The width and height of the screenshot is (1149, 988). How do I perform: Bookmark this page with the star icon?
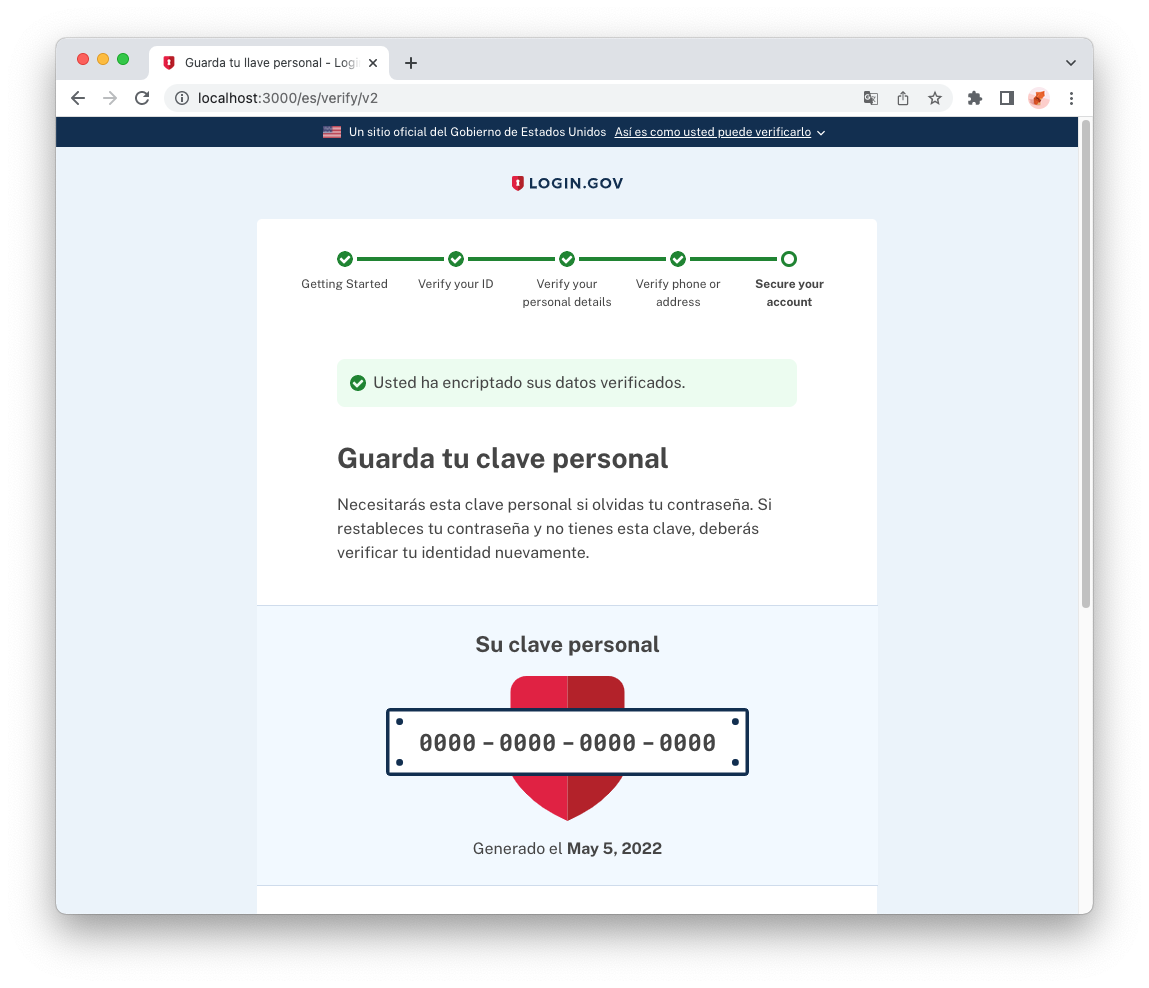(935, 98)
